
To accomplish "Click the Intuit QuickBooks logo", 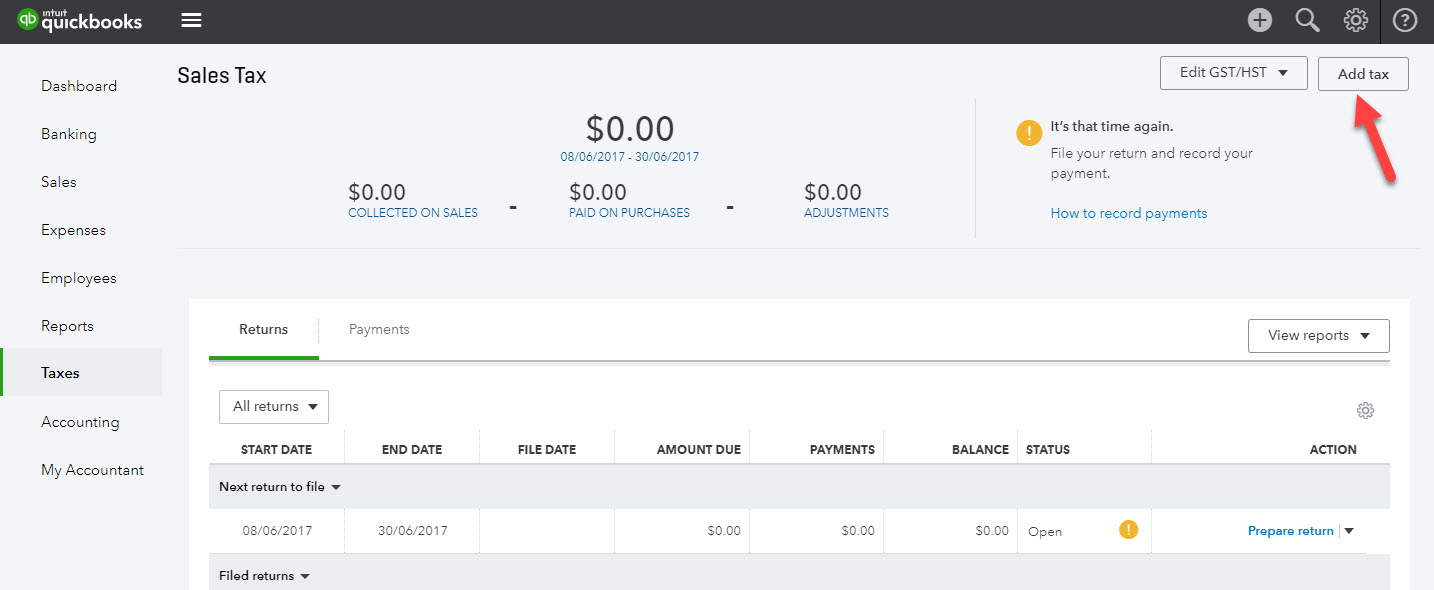I will point(80,19).
